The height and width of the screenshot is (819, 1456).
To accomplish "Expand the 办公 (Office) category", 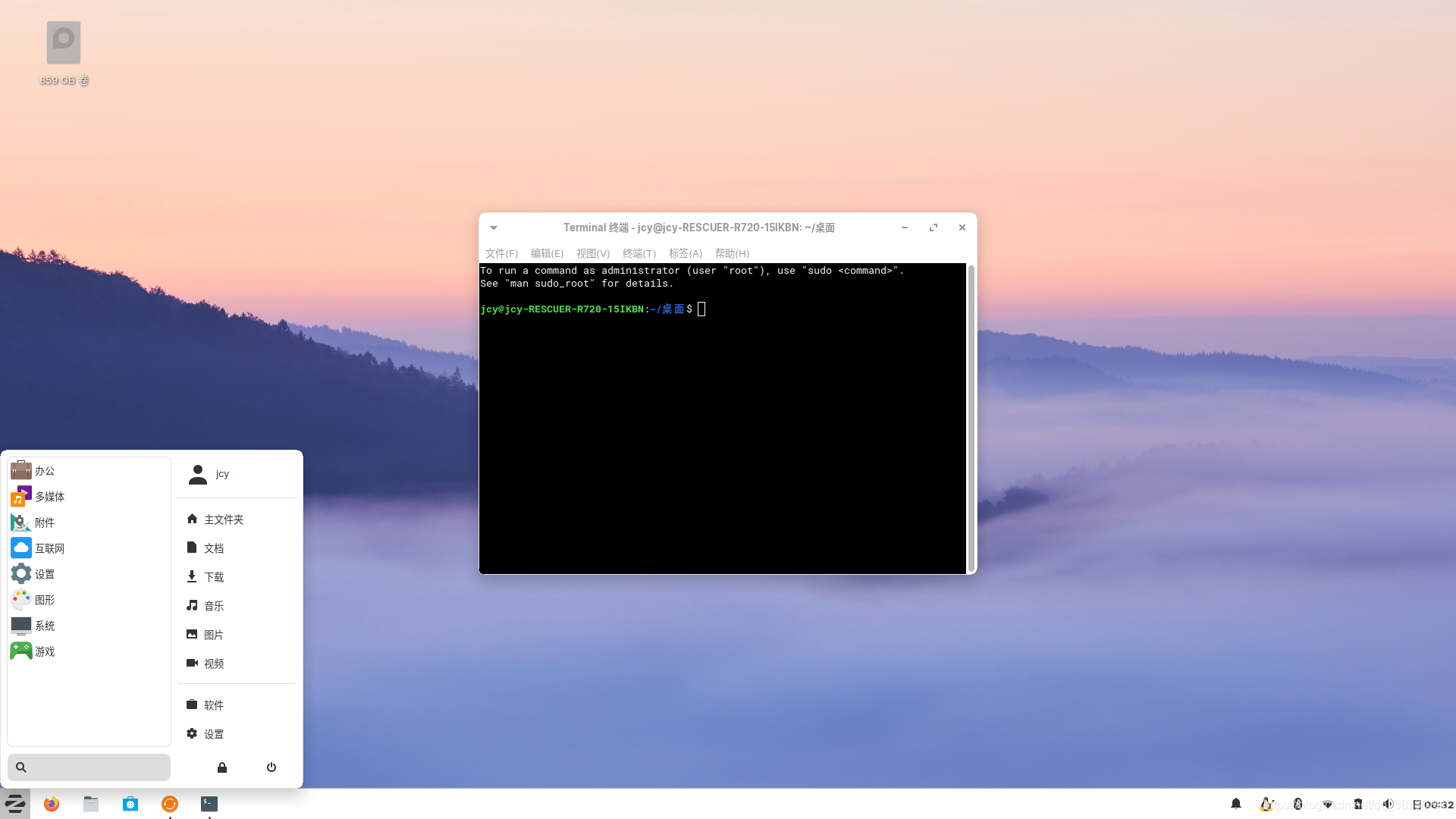I will pyautogui.click(x=45, y=471).
